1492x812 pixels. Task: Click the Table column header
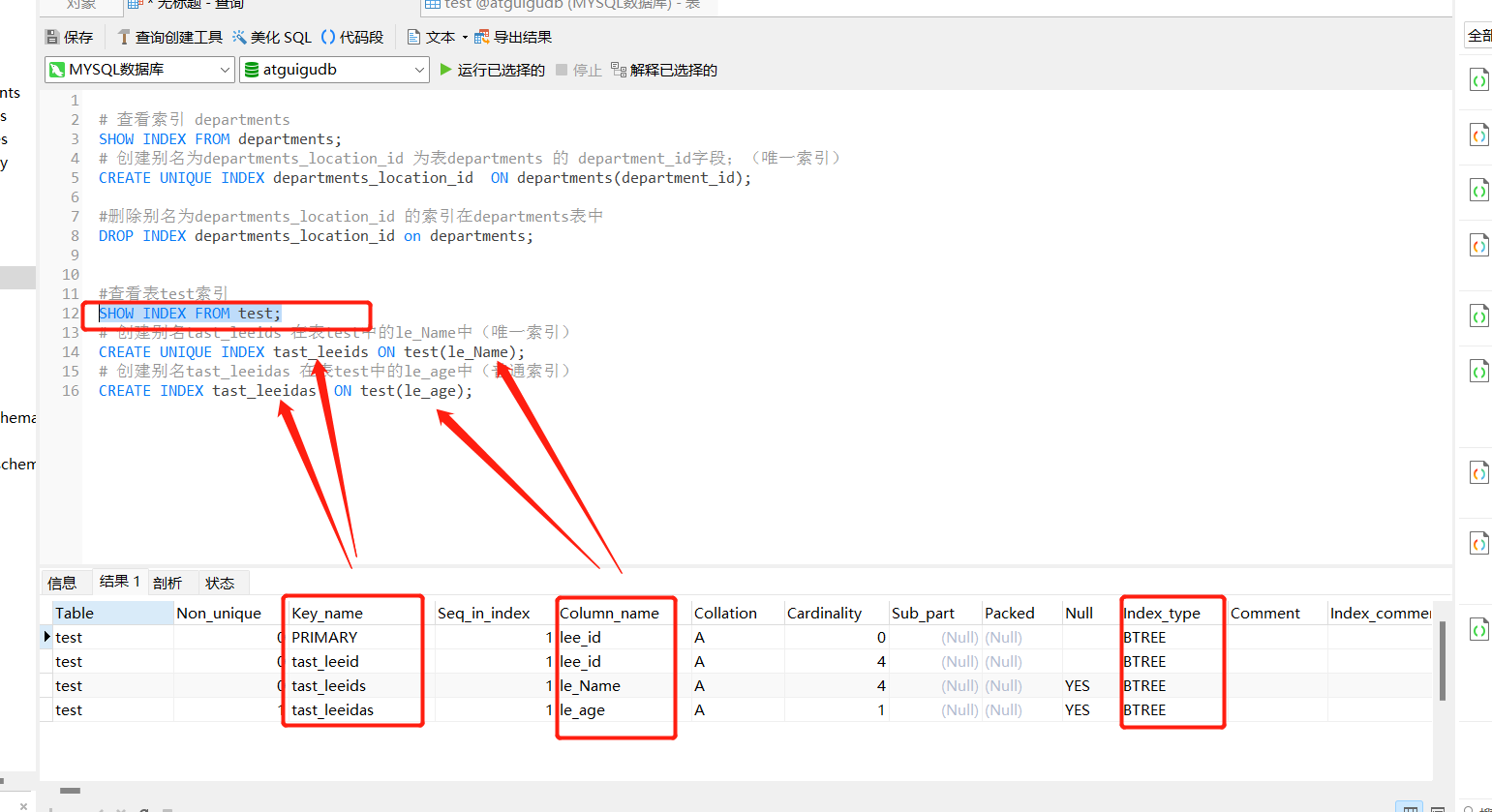click(x=112, y=613)
